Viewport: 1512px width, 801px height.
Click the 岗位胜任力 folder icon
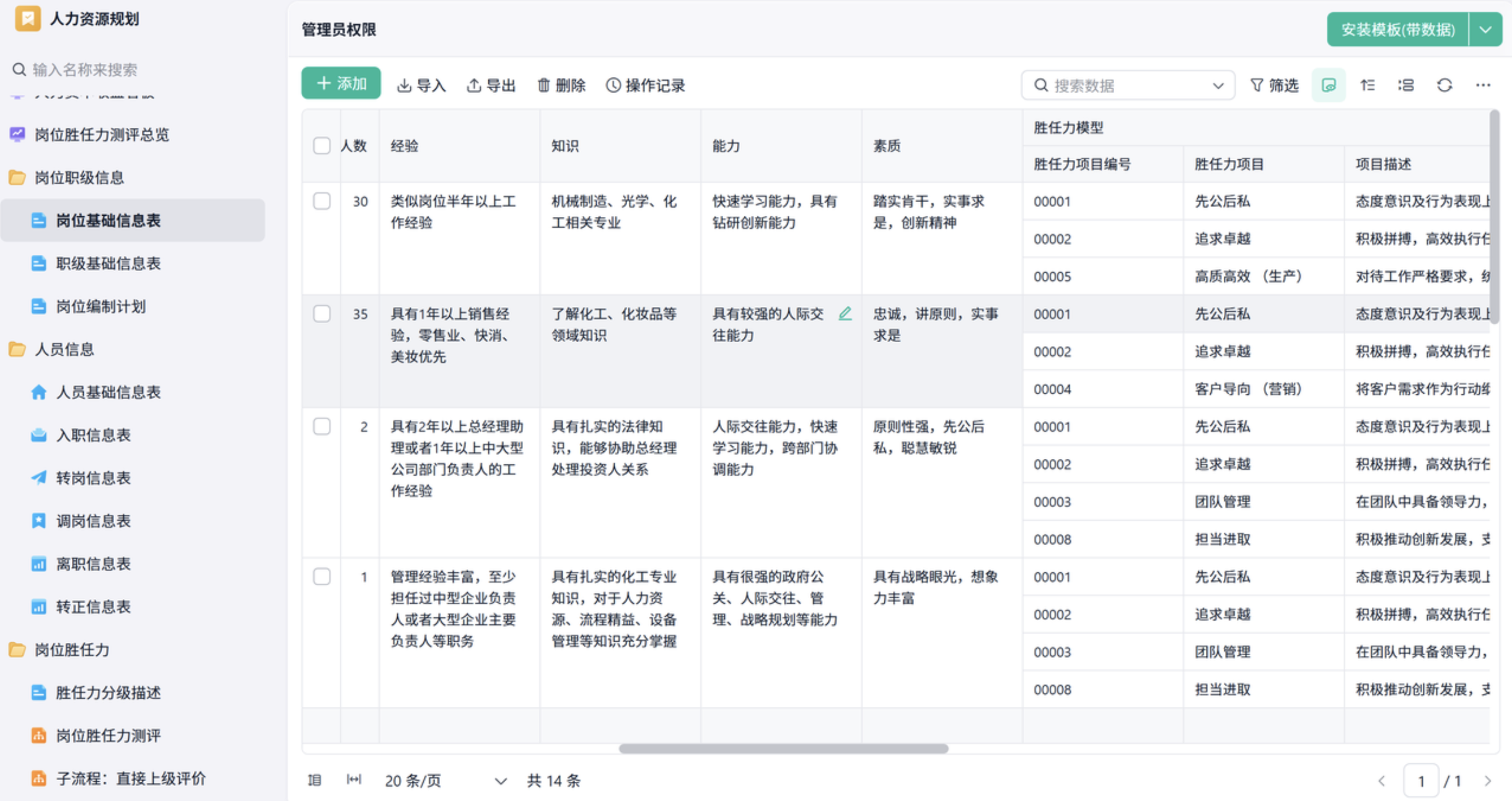coord(17,650)
